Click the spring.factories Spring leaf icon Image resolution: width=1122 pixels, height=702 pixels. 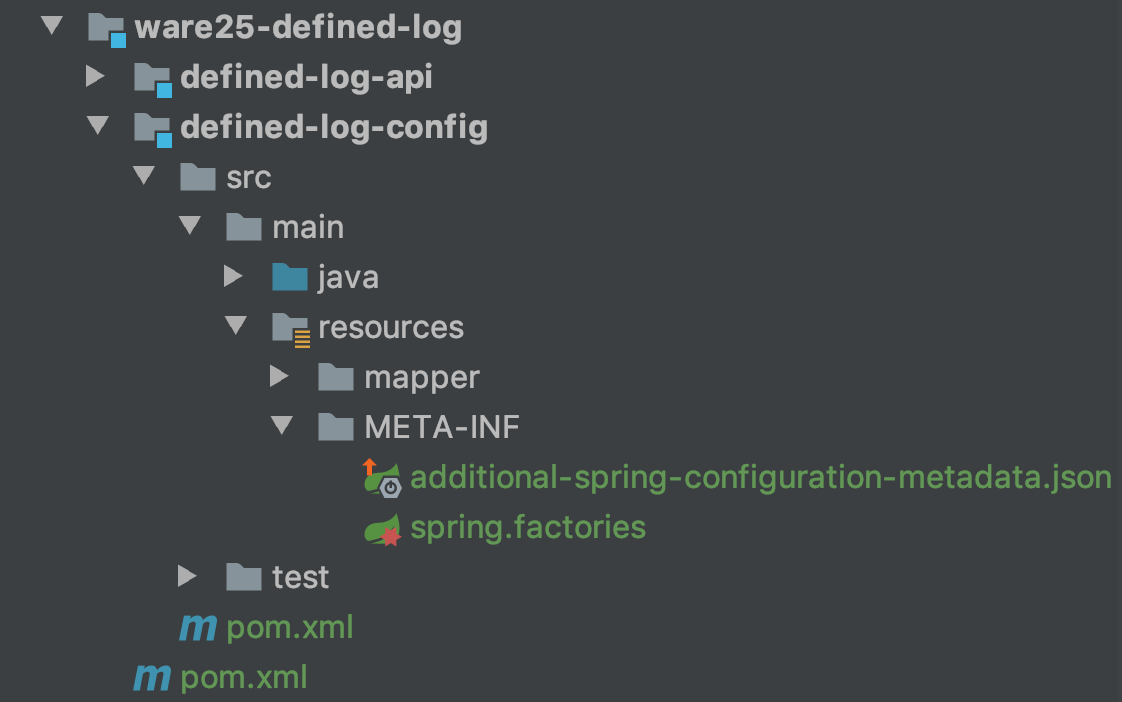[381, 527]
